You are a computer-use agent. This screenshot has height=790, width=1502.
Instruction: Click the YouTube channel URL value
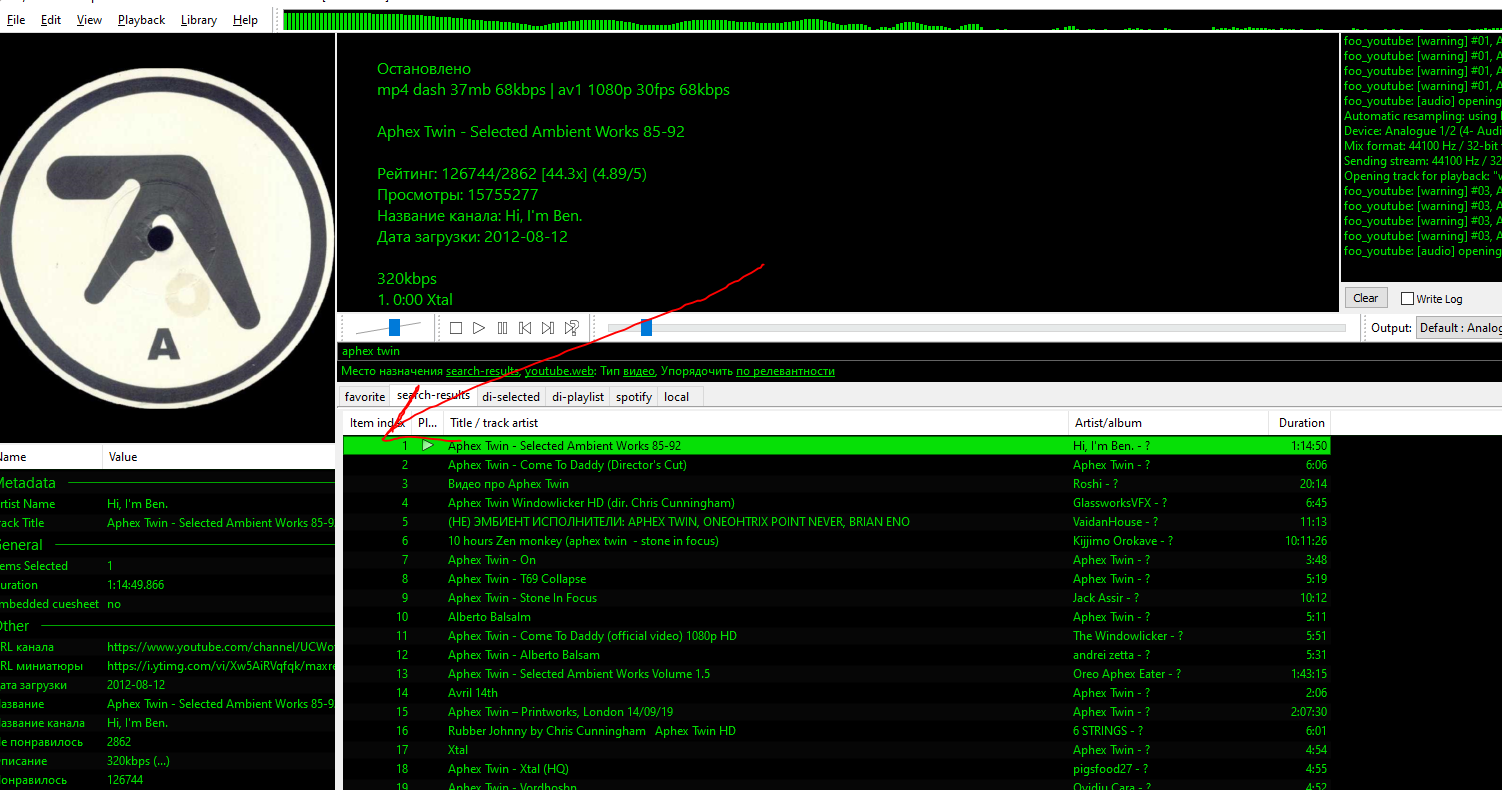click(x=220, y=647)
